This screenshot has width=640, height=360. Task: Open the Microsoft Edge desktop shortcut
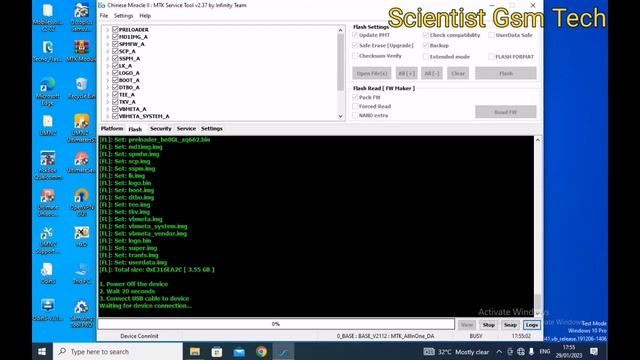48,91
